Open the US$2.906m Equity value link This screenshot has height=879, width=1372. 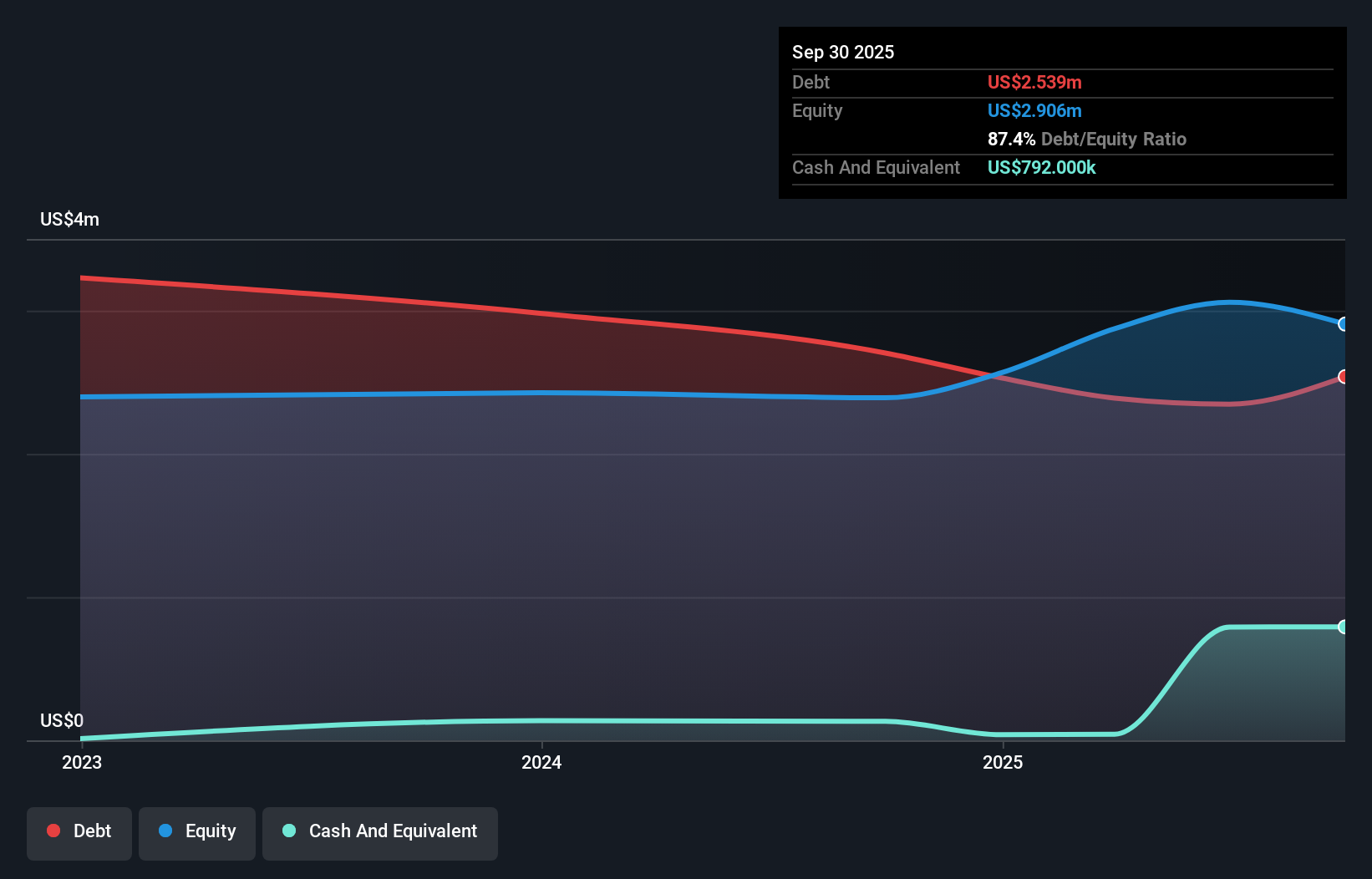tap(1034, 110)
